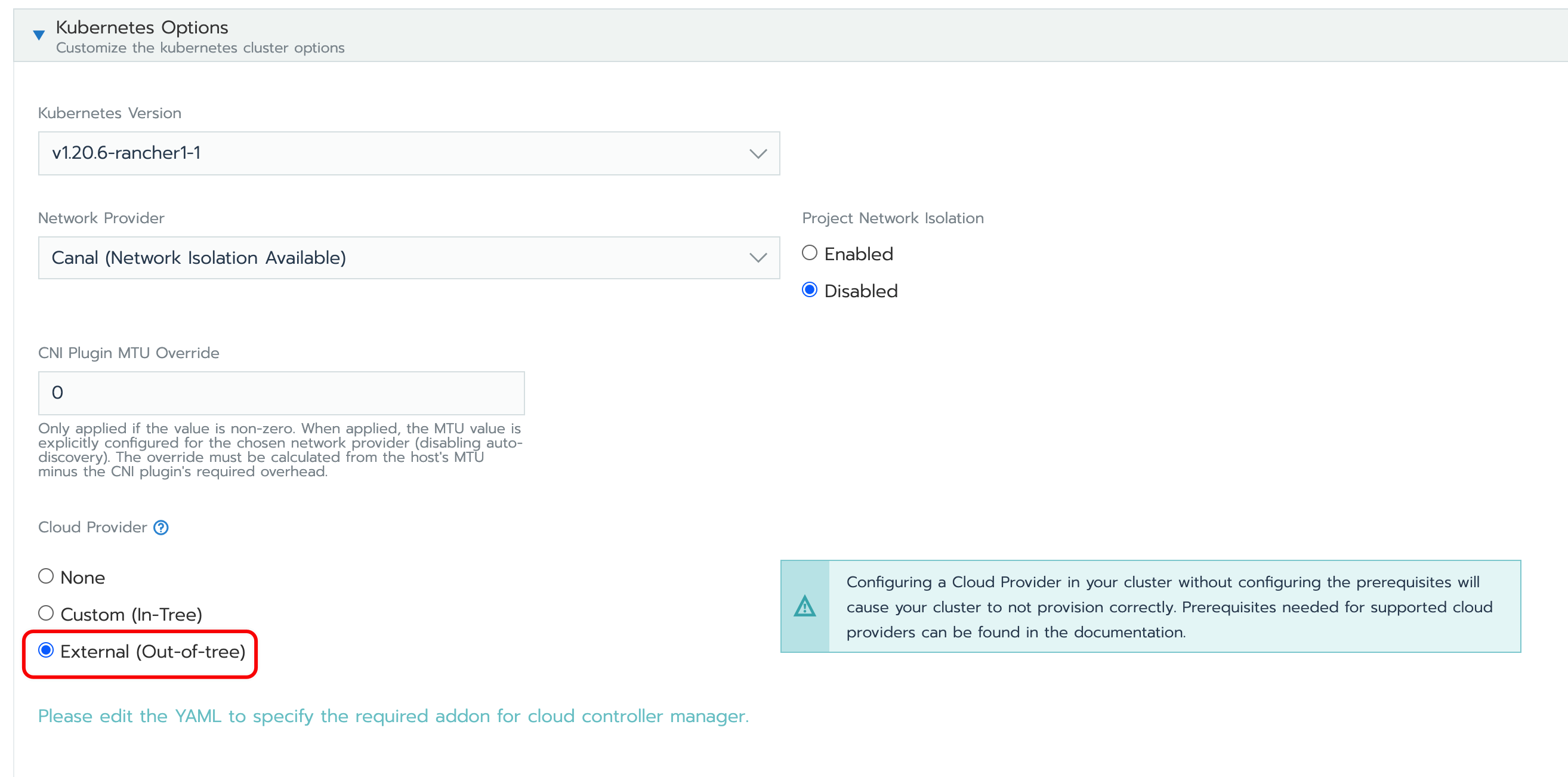Click the Cloud Provider help question icon
Screen dimensions: 1568x777
pyautogui.click(x=160, y=528)
